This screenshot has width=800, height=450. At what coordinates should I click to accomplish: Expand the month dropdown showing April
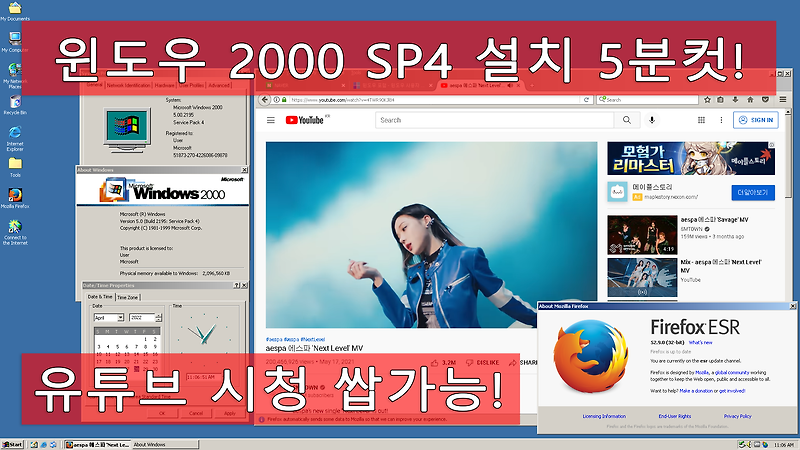pyautogui.click(x=120, y=317)
